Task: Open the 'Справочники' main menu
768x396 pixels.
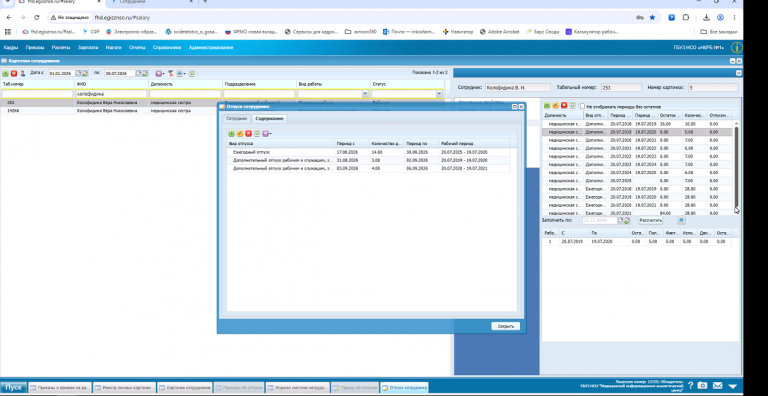Action: [167, 48]
